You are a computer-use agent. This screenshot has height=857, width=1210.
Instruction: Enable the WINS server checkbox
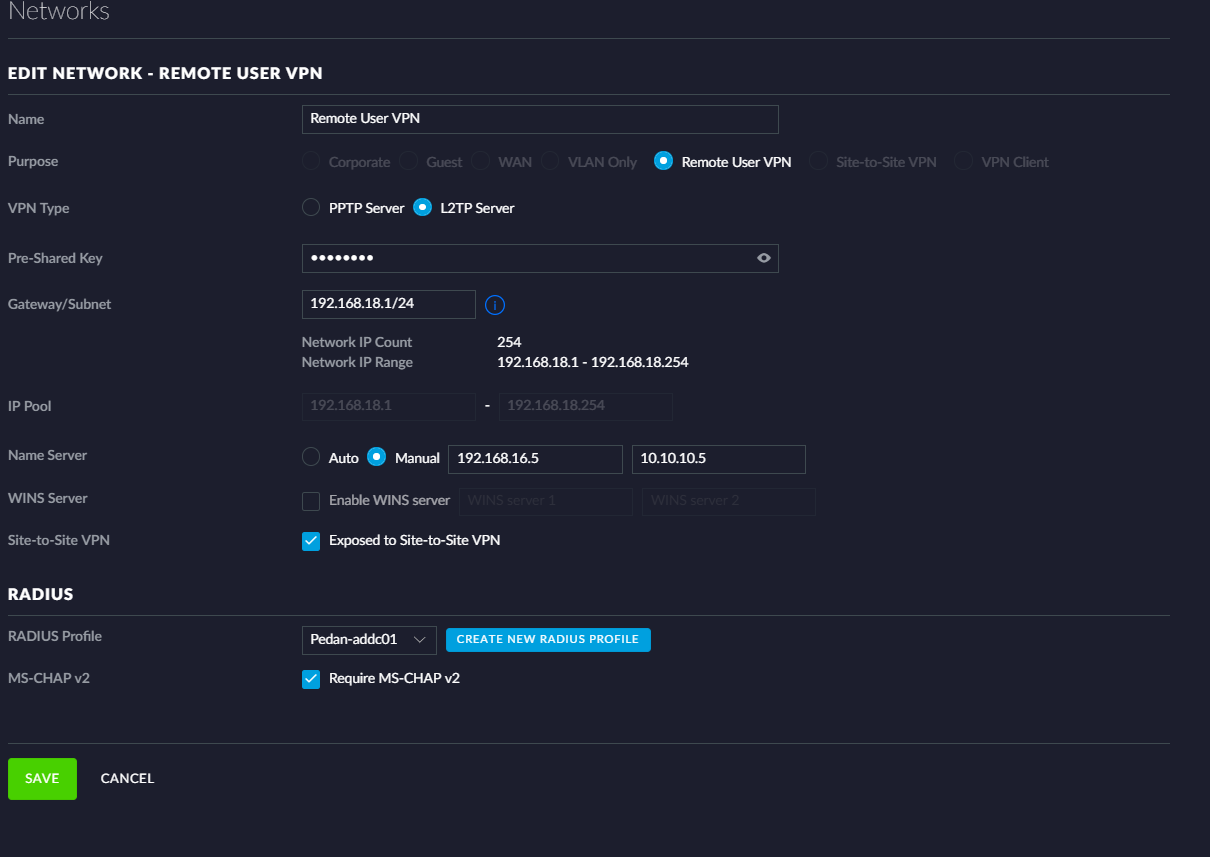coord(311,500)
